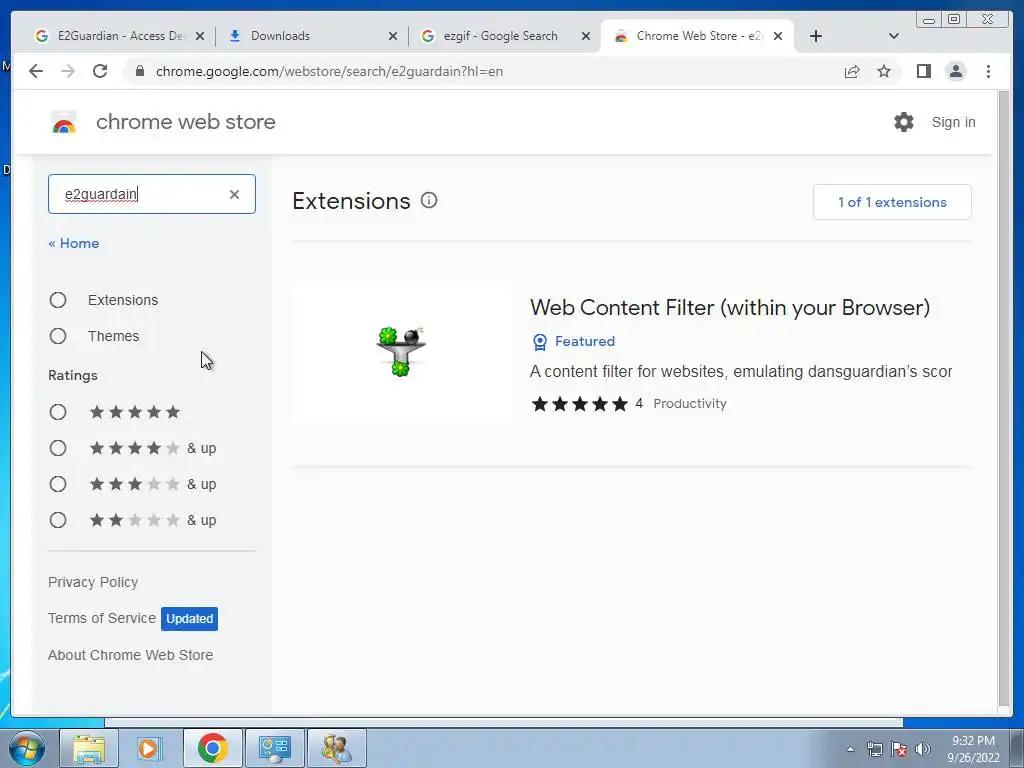Click the Show desktop button
Viewport: 1024px width, 768px height.
tap(1017, 748)
